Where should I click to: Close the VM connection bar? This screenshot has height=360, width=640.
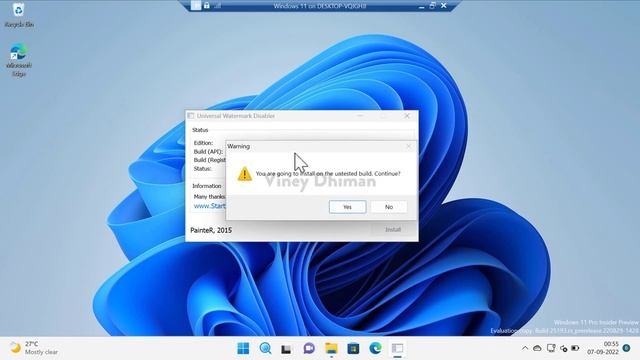pos(444,6)
